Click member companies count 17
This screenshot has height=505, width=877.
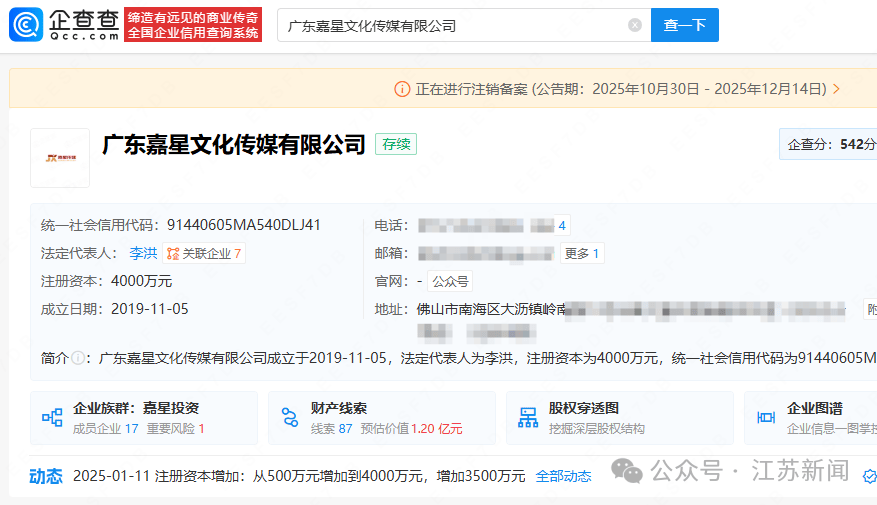tap(131, 429)
